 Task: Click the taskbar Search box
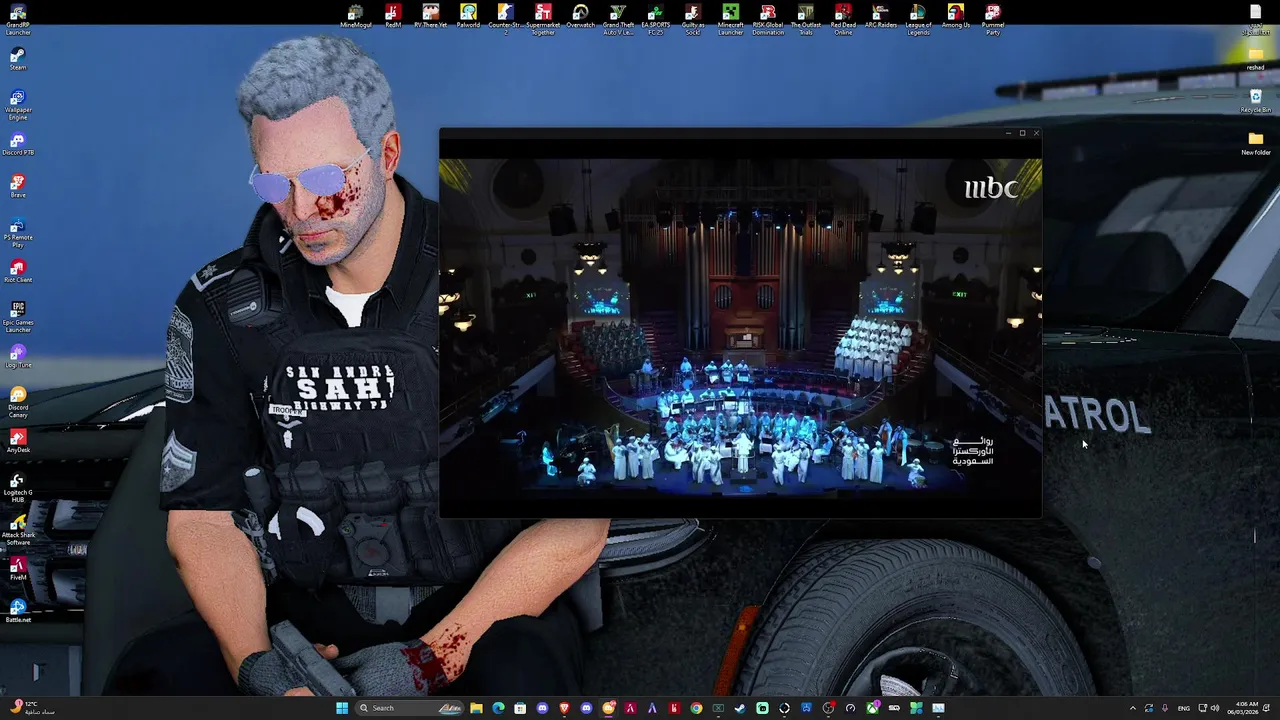tap(410, 708)
